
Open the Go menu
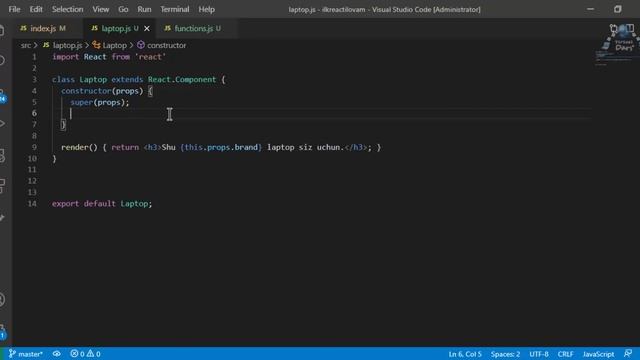pos(123,9)
